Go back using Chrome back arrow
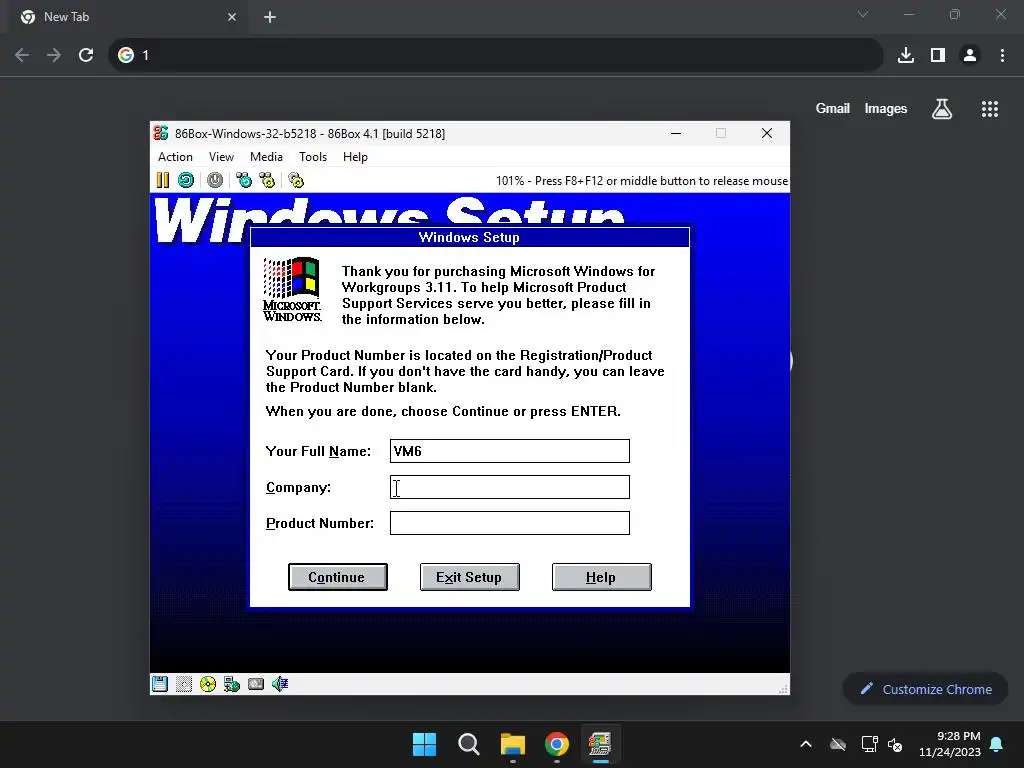The height and width of the screenshot is (768, 1024). coord(22,55)
